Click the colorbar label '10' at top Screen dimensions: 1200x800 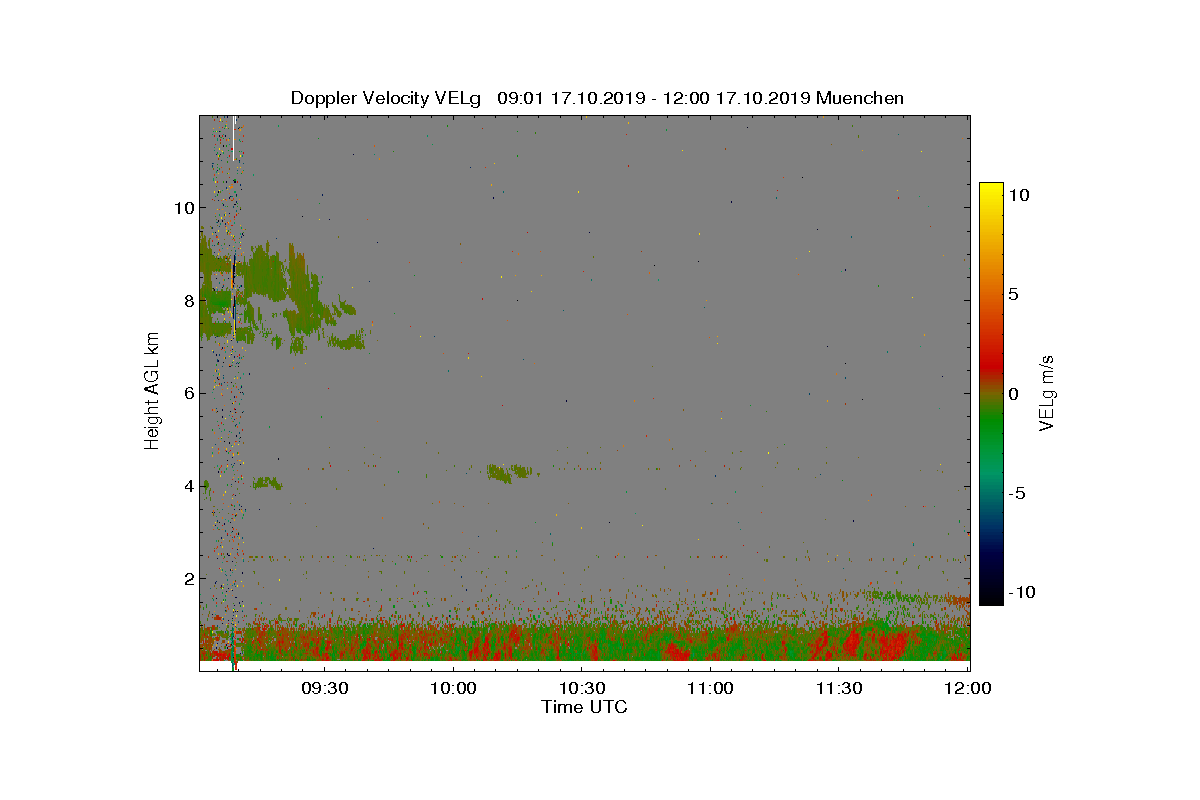click(1020, 196)
